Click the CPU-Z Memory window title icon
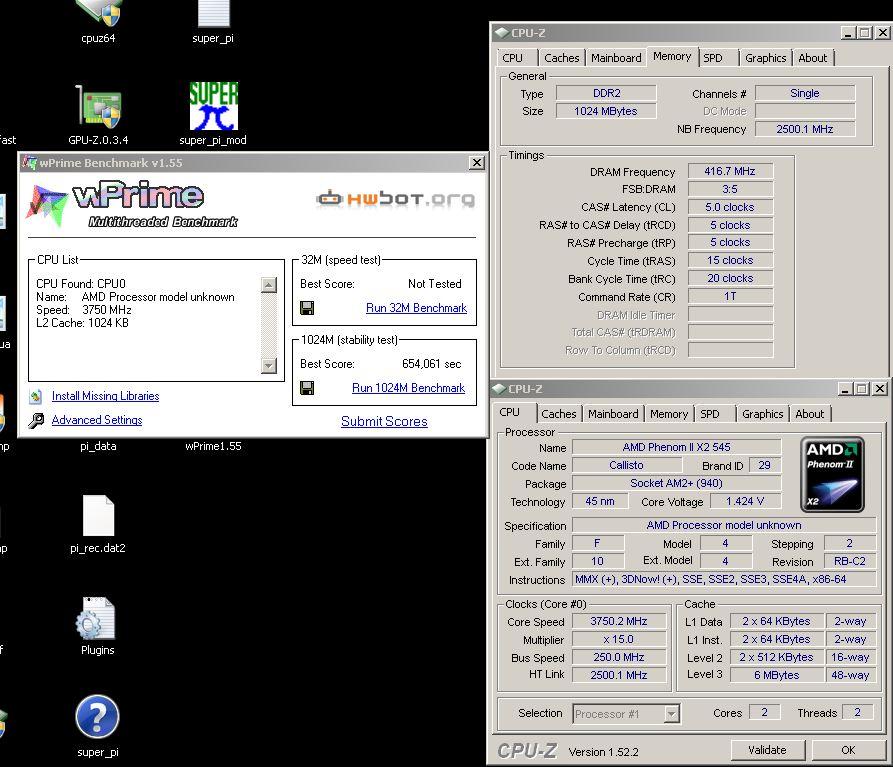The height and width of the screenshot is (767, 893). click(x=501, y=33)
